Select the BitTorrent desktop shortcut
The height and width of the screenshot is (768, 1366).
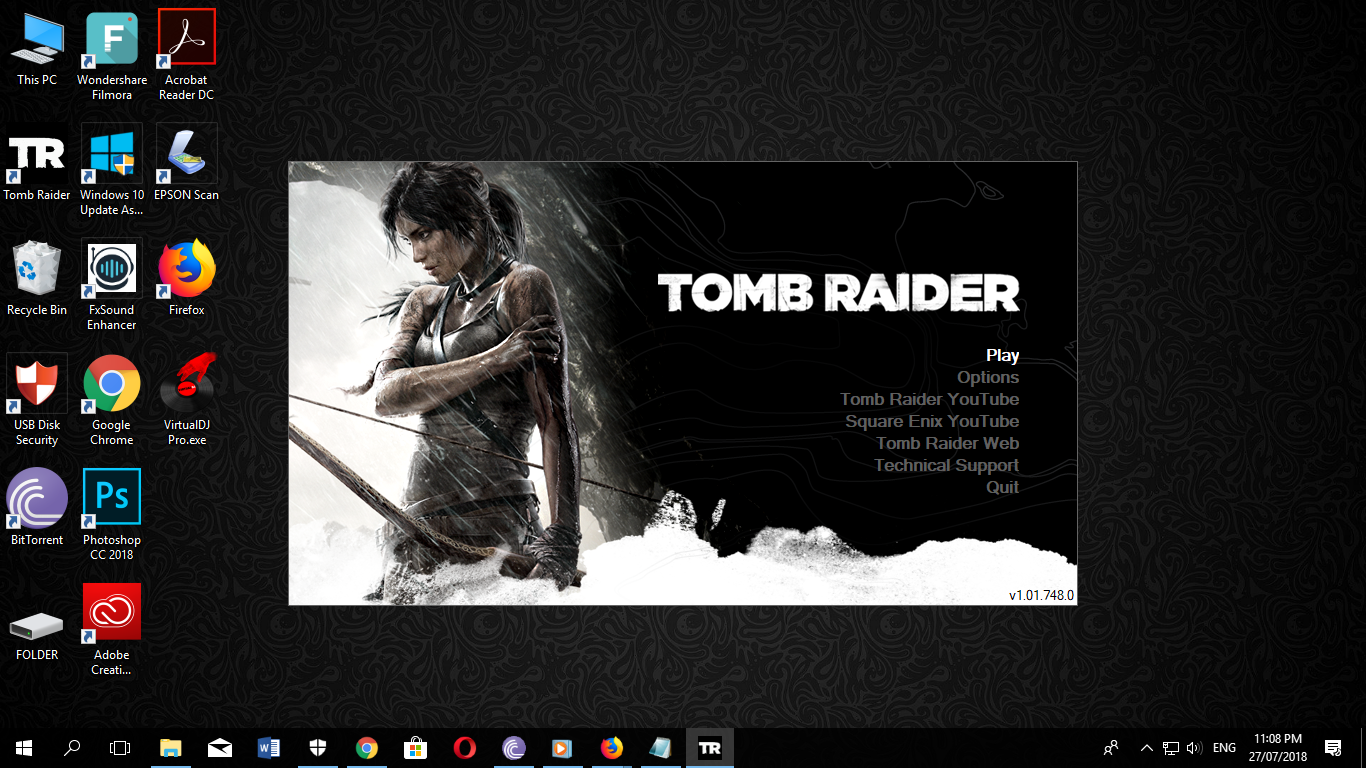(x=37, y=508)
